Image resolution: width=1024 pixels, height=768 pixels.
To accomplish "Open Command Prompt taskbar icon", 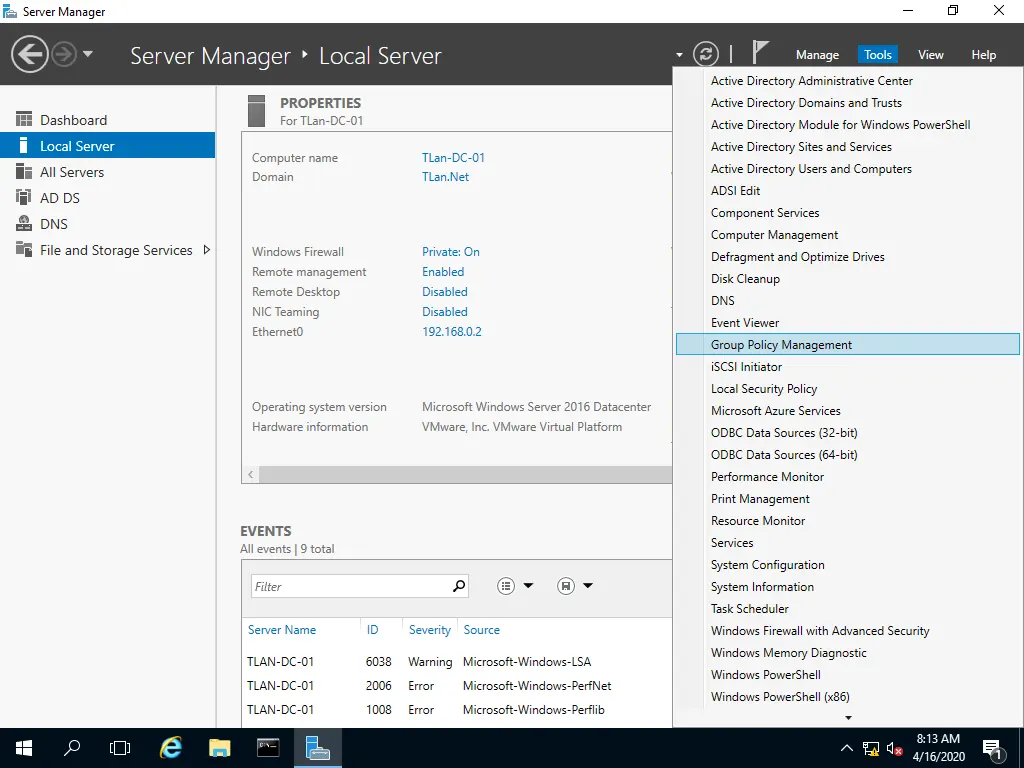I will (x=268, y=748).
